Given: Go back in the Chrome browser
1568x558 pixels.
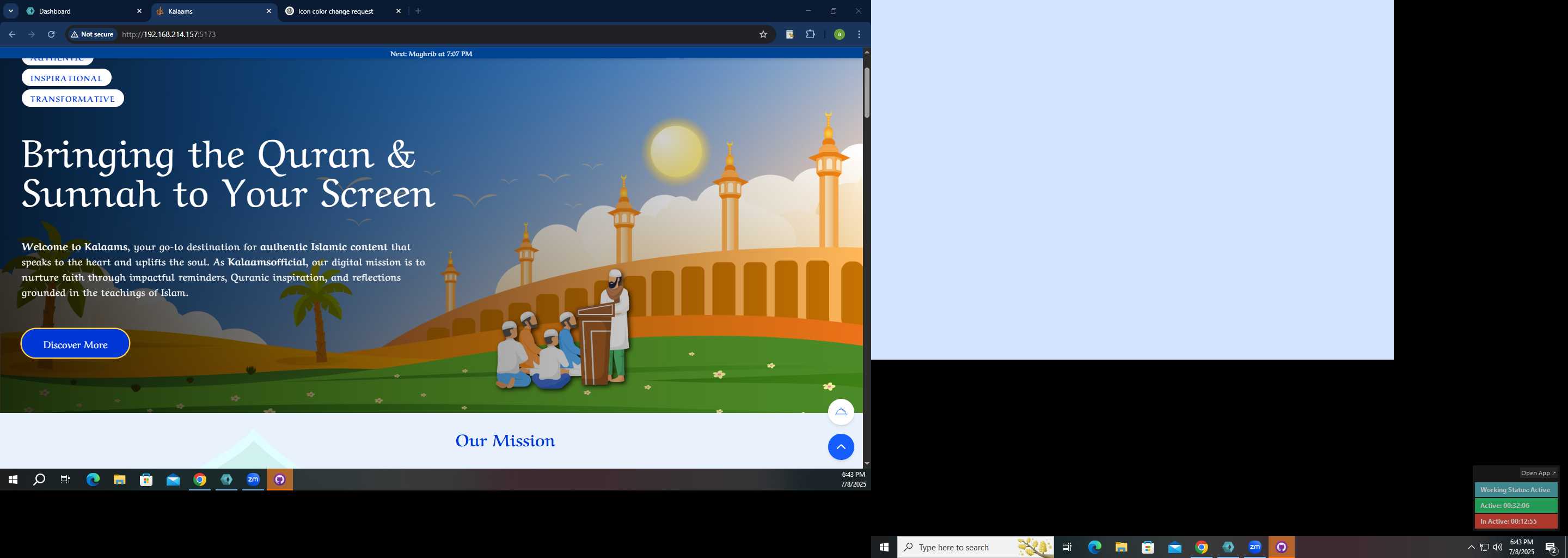Looking at the screenshot, I should pos(11,35).
